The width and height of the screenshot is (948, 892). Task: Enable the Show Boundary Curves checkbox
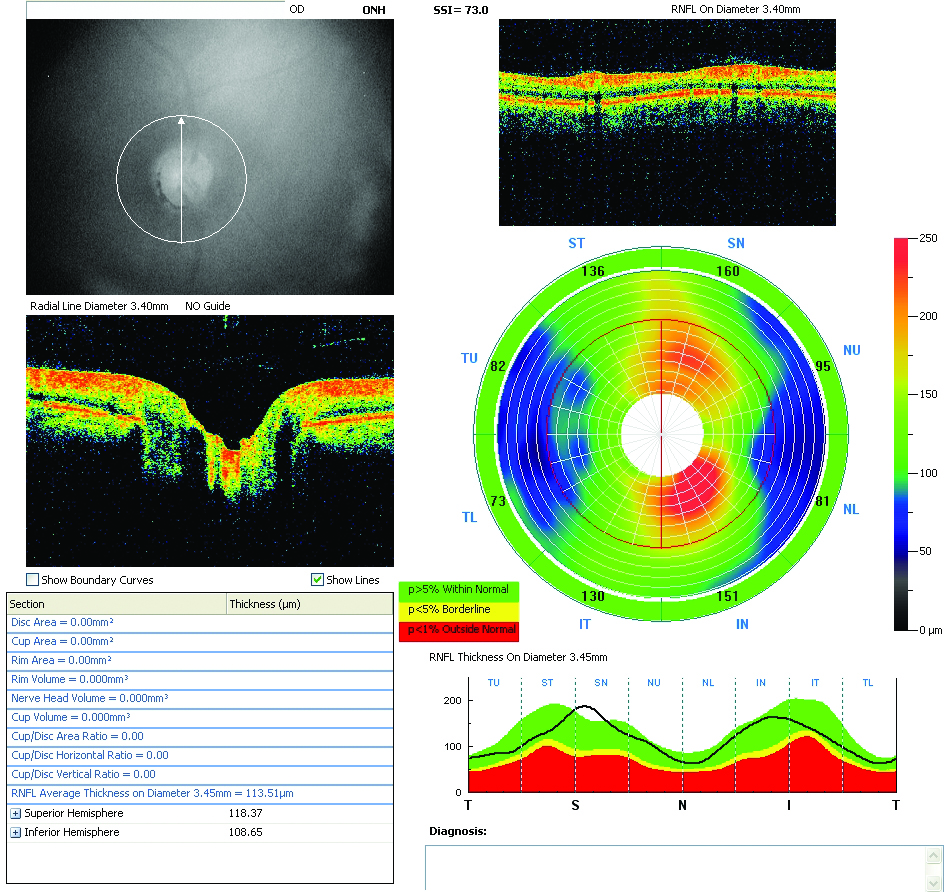pos(33,579)
